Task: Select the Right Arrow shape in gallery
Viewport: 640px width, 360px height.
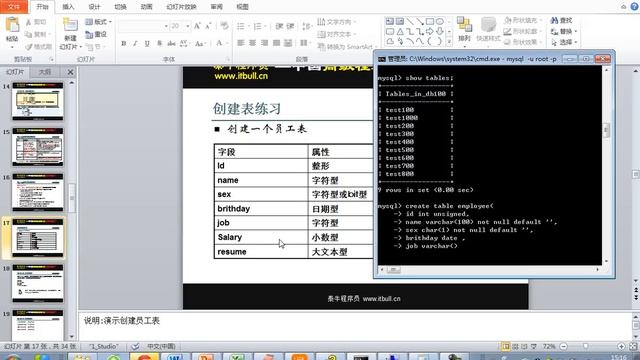Action: pyautogui.click(x=430, y=31)
